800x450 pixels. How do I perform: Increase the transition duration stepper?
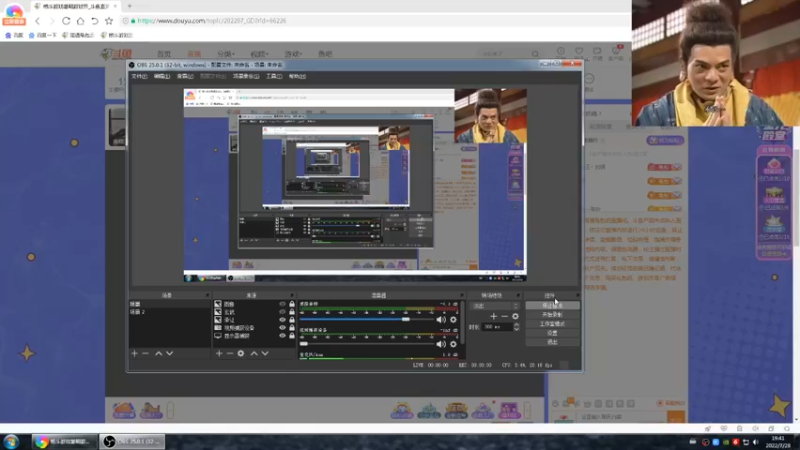click(516, 324)
